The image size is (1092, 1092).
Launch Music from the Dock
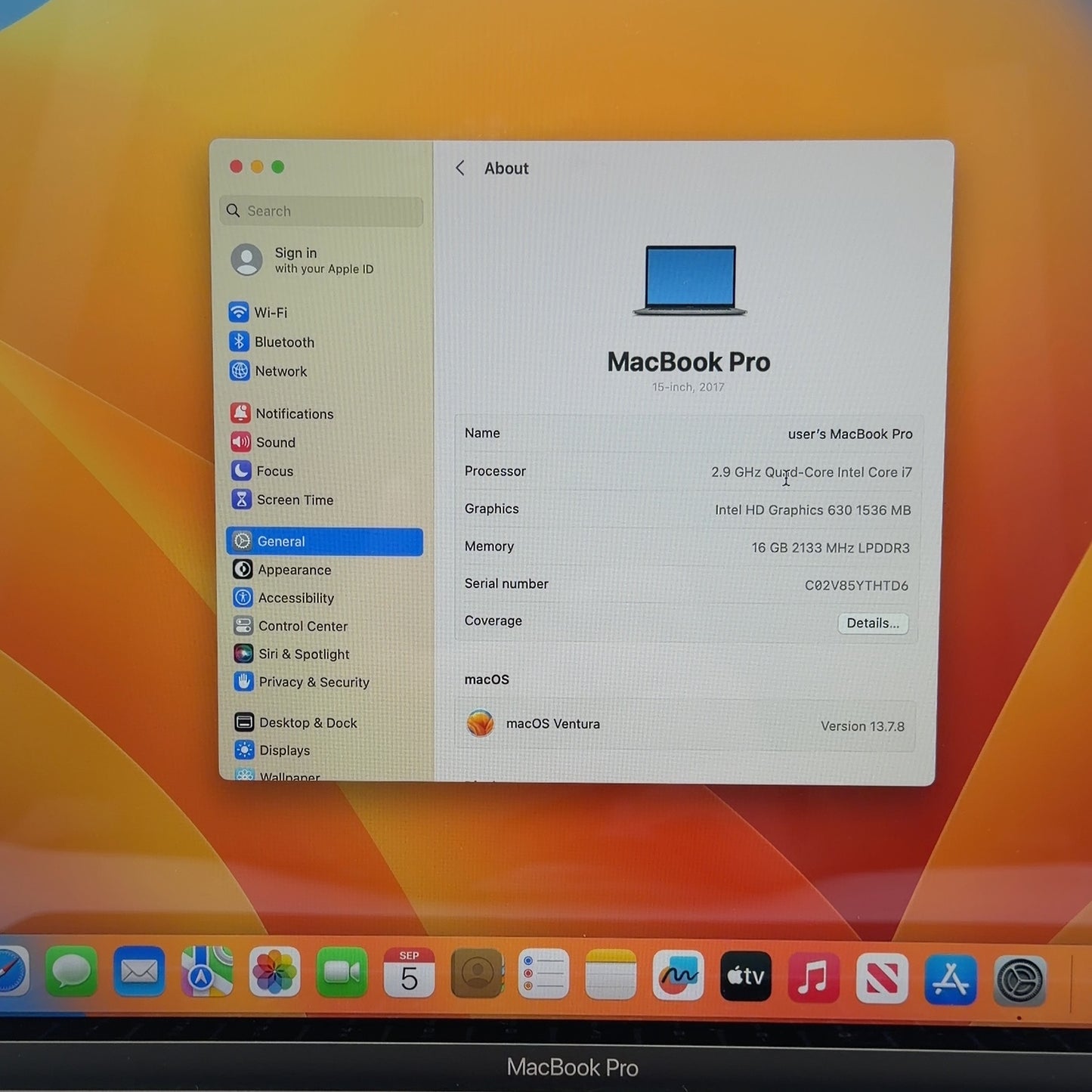click(x=814, y=978)
